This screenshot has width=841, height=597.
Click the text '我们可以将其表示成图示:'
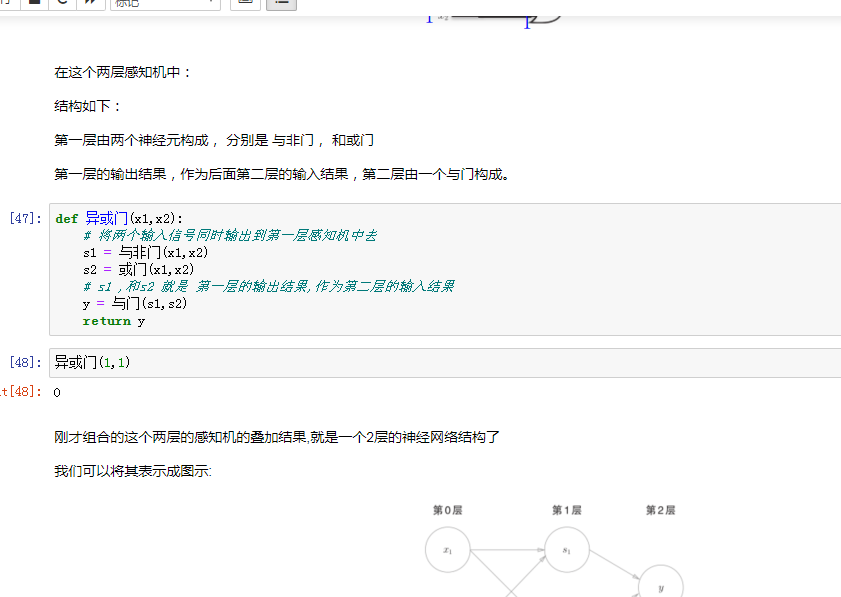pos(133,471)
